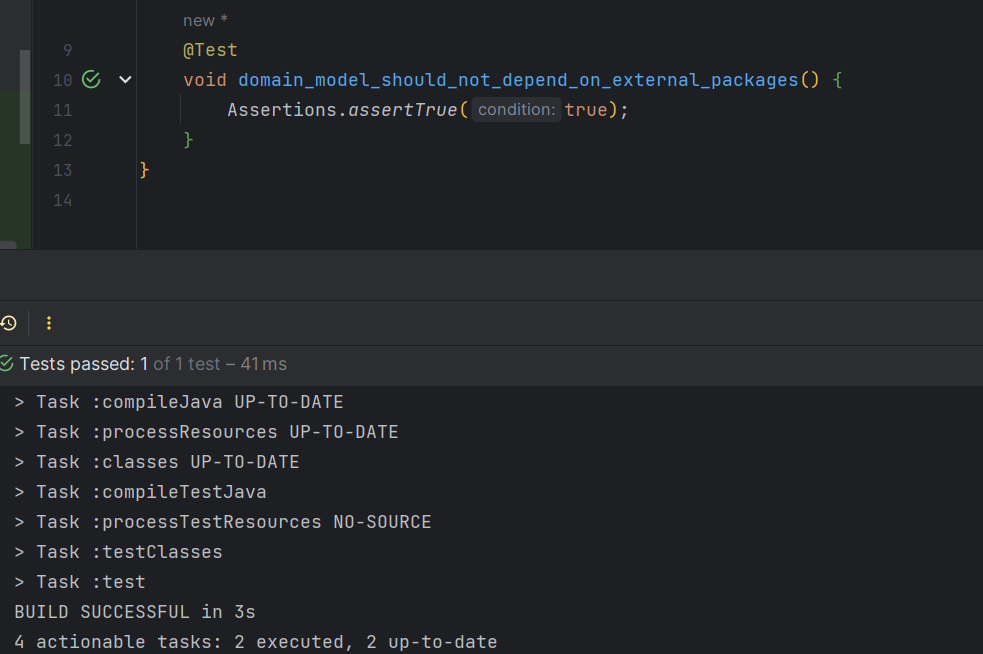This screenshot has height=654, width=983.
Task: Collapse the method fold chevron at line 10
Action: 125,80
